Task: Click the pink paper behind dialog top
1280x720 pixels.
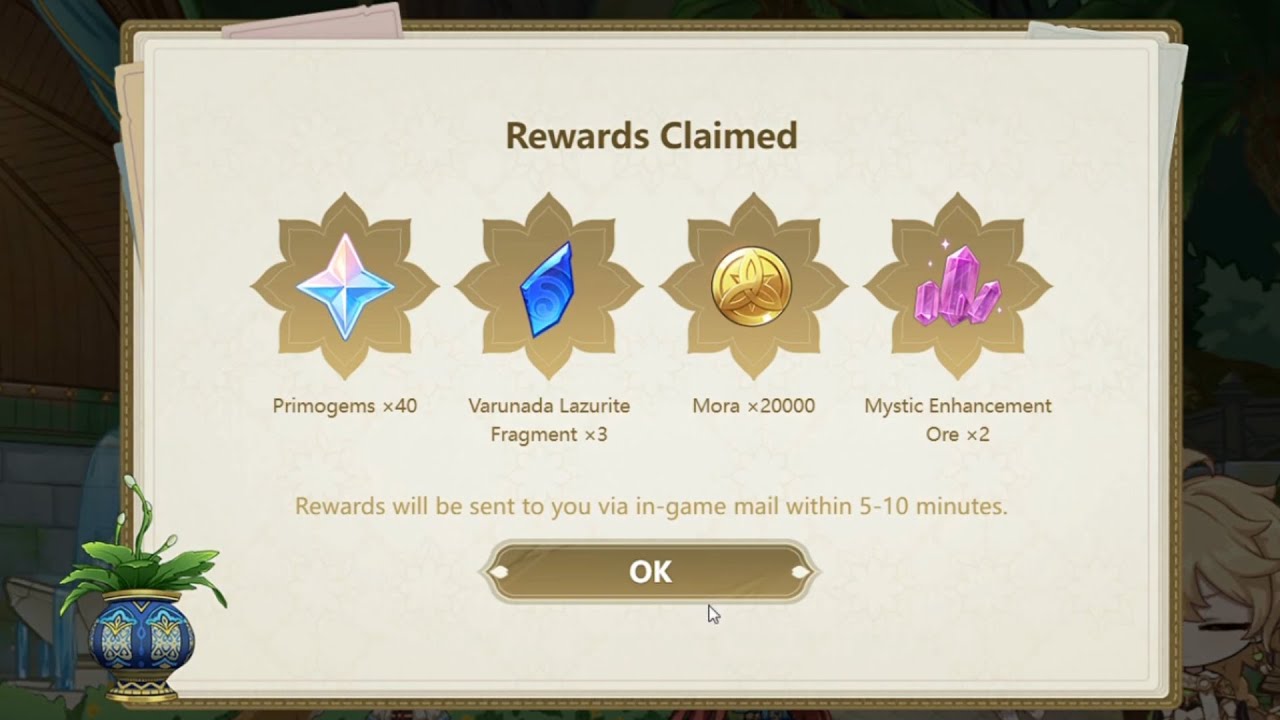Action: coord(312,19)
